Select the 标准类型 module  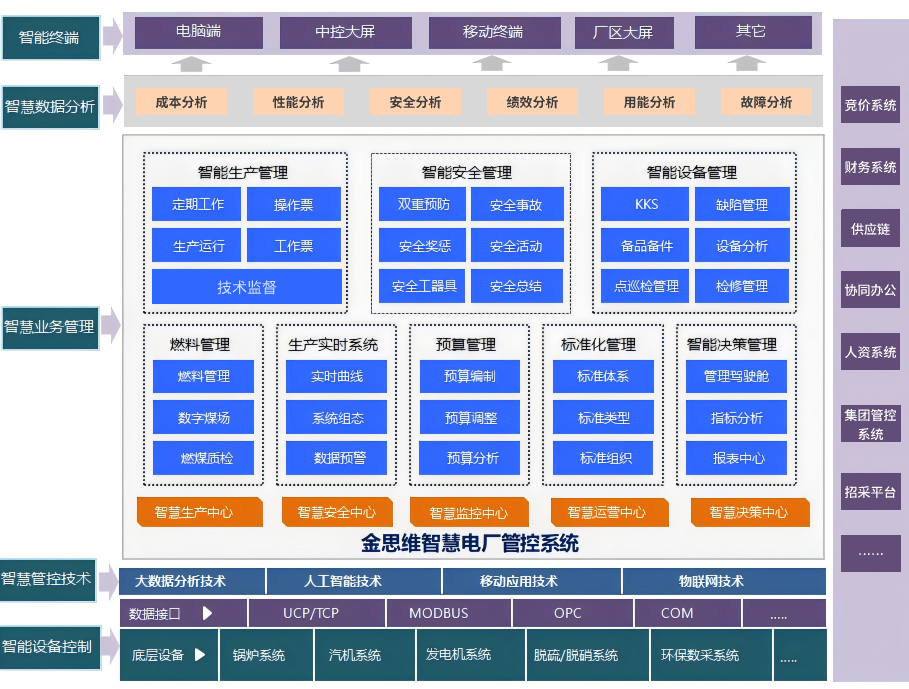(603, 417)
